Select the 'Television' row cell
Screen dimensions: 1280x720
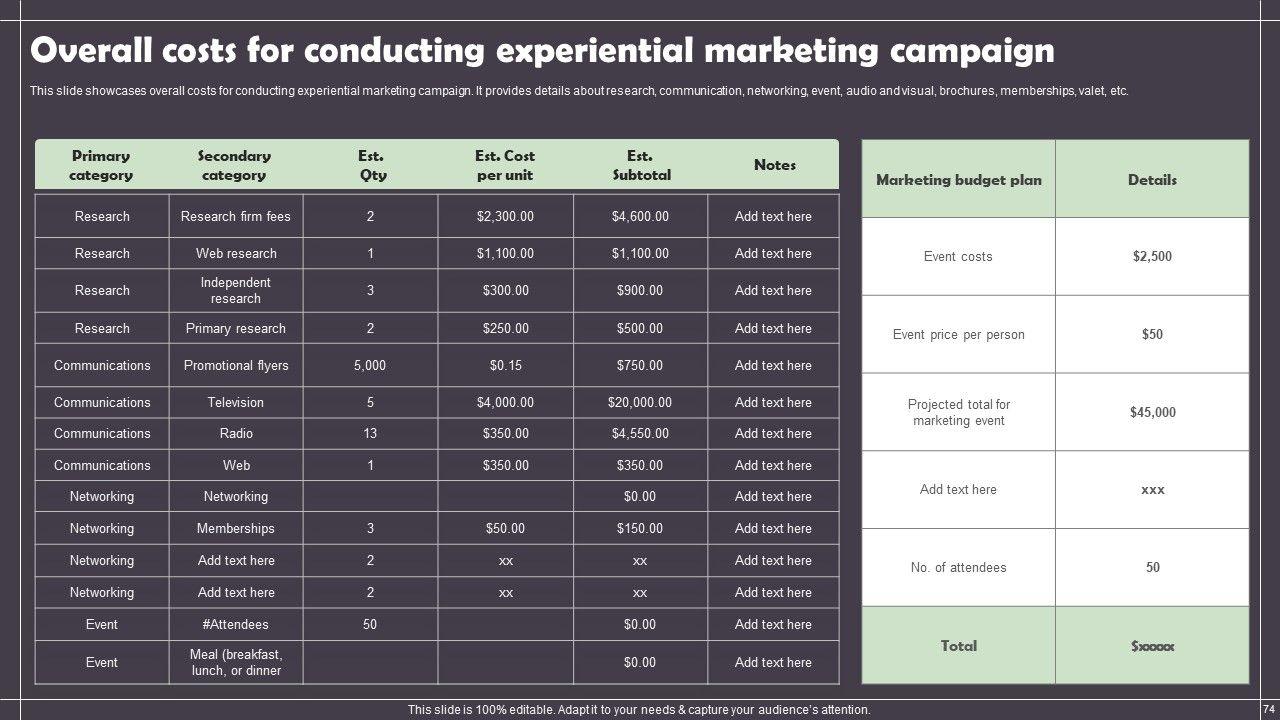[236, 402]
